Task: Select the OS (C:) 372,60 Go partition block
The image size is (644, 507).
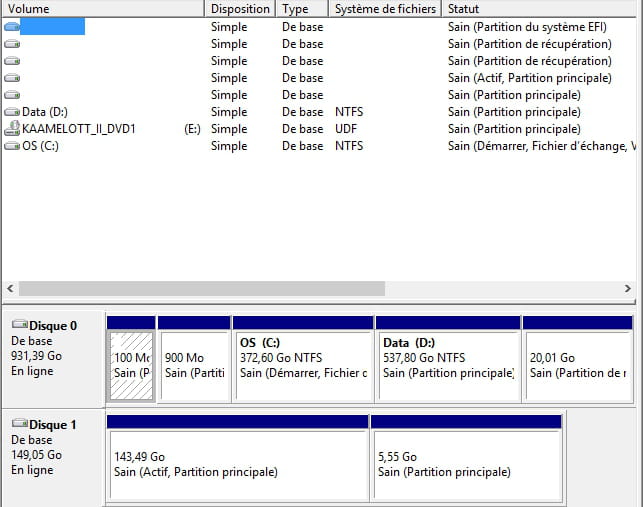Action: tap(303, 365)
